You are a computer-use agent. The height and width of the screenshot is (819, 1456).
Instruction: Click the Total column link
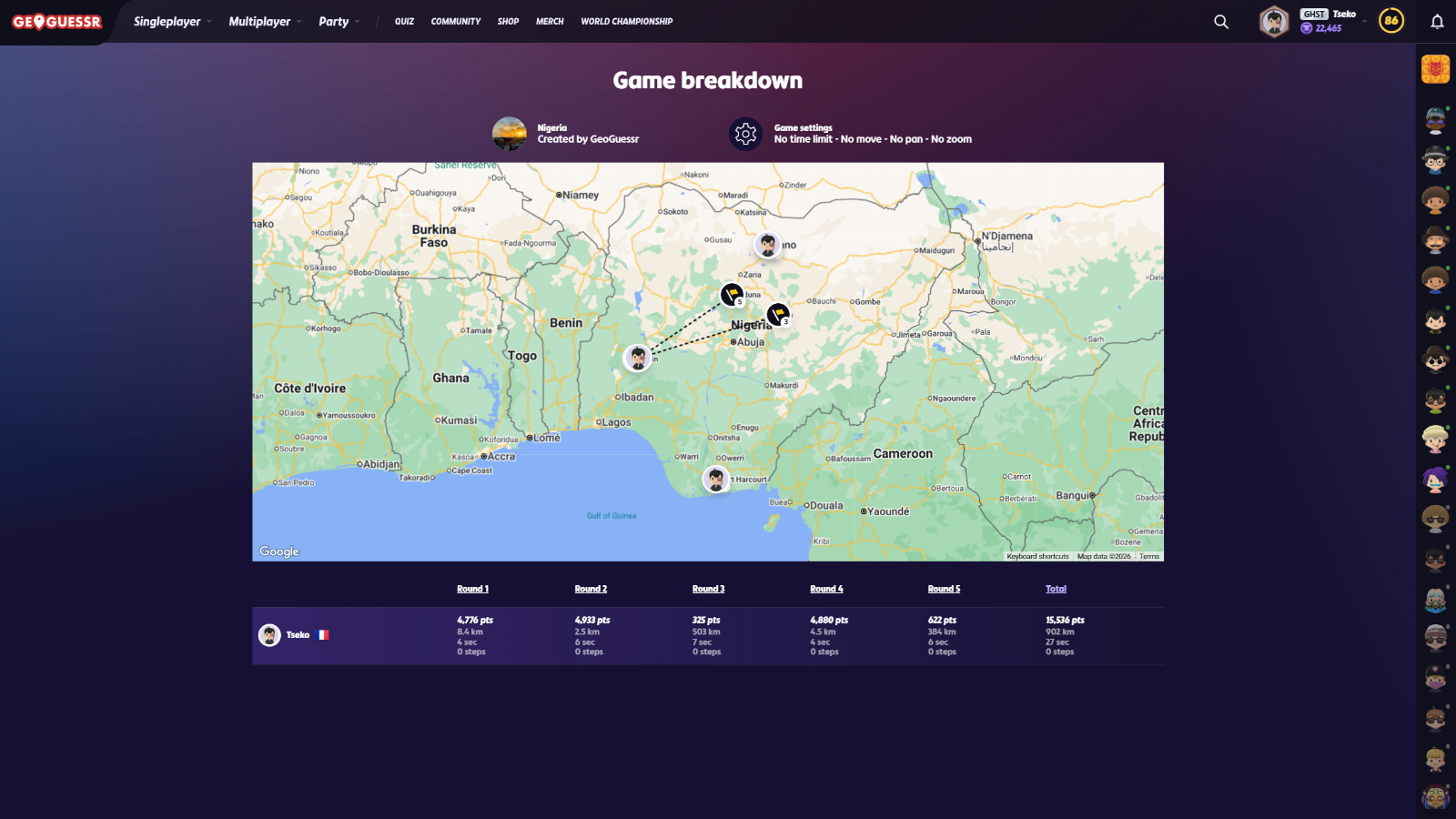(x=1056, y=589)
